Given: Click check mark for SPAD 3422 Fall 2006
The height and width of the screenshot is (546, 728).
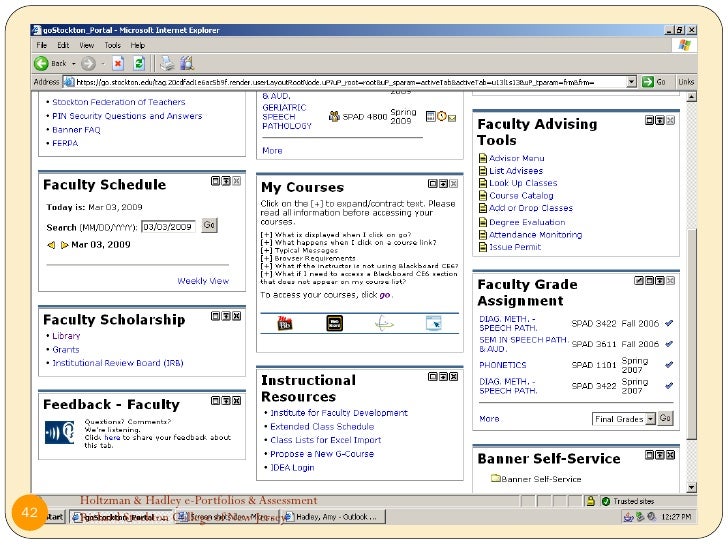Looking at the screenshot, I should (x=669, y=323).
